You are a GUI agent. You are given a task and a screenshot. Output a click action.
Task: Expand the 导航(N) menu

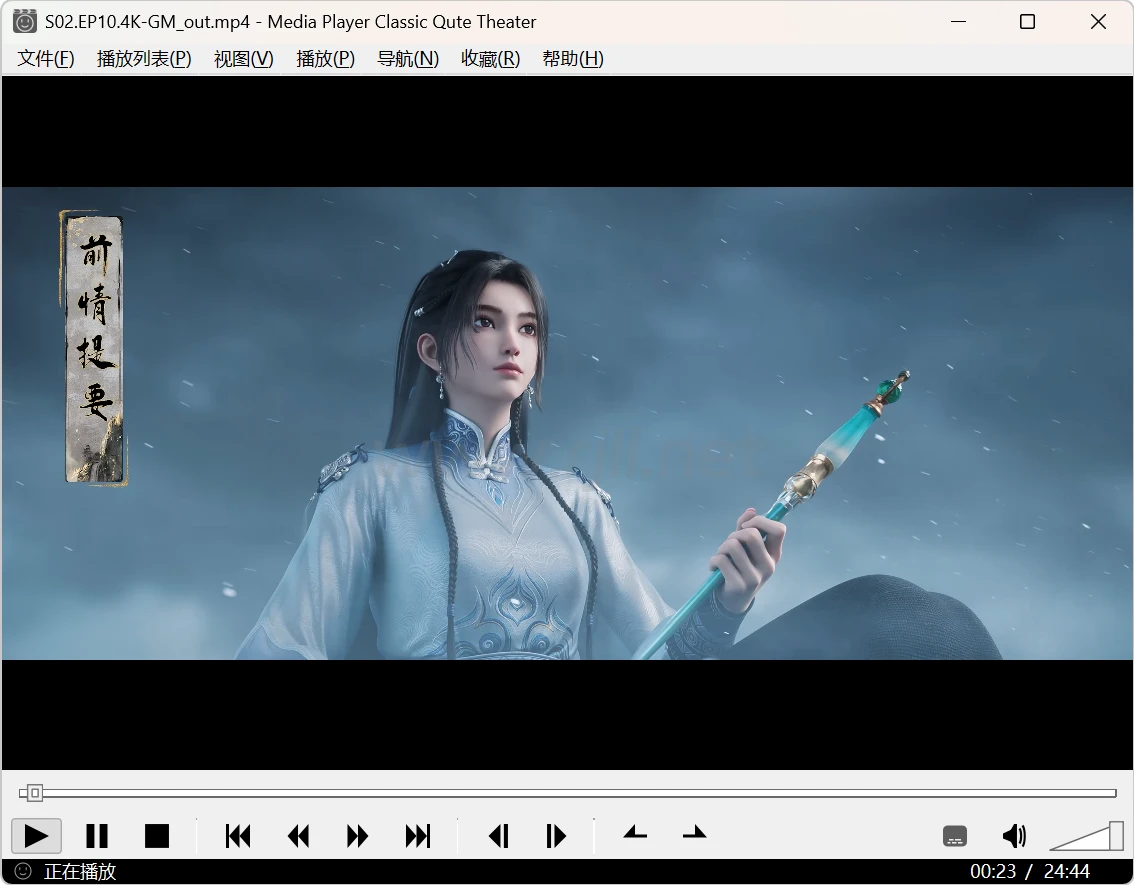tap(408, 59)
